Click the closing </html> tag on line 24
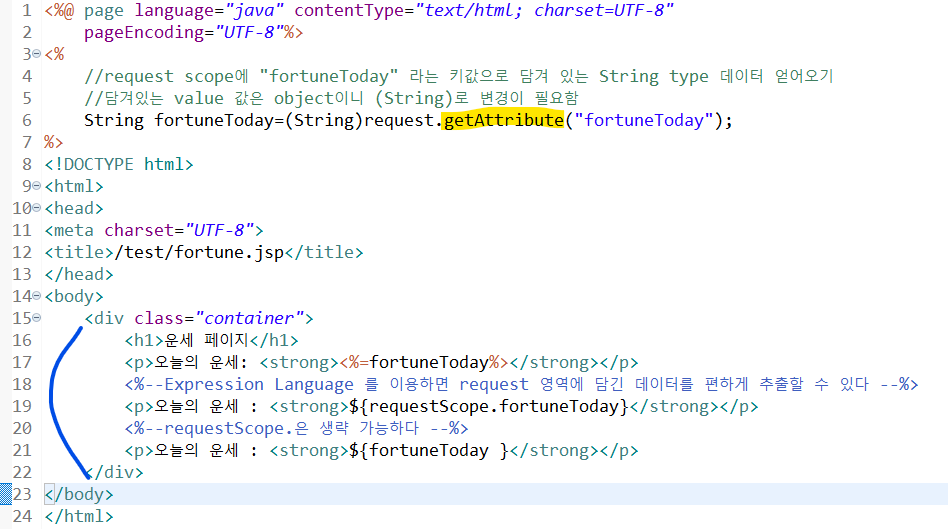The image size is (948, 529). click(x=79, y=516)
